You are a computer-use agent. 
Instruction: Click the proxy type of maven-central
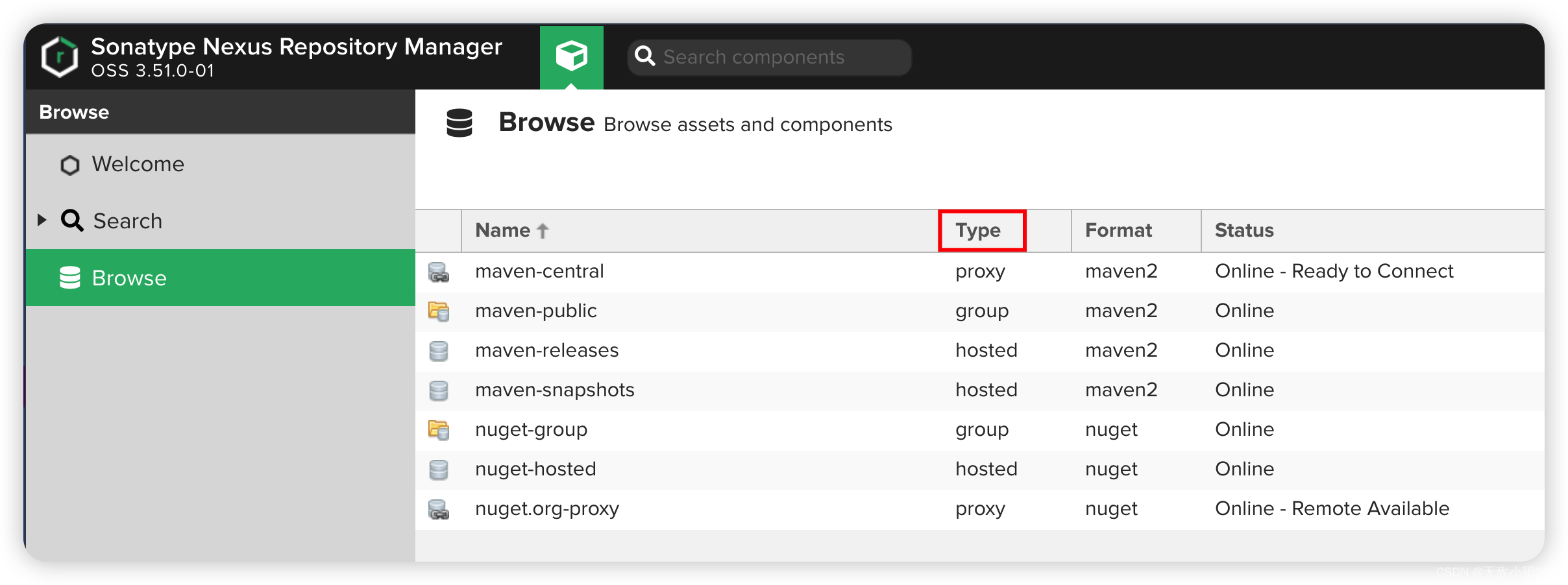point(980,272)
